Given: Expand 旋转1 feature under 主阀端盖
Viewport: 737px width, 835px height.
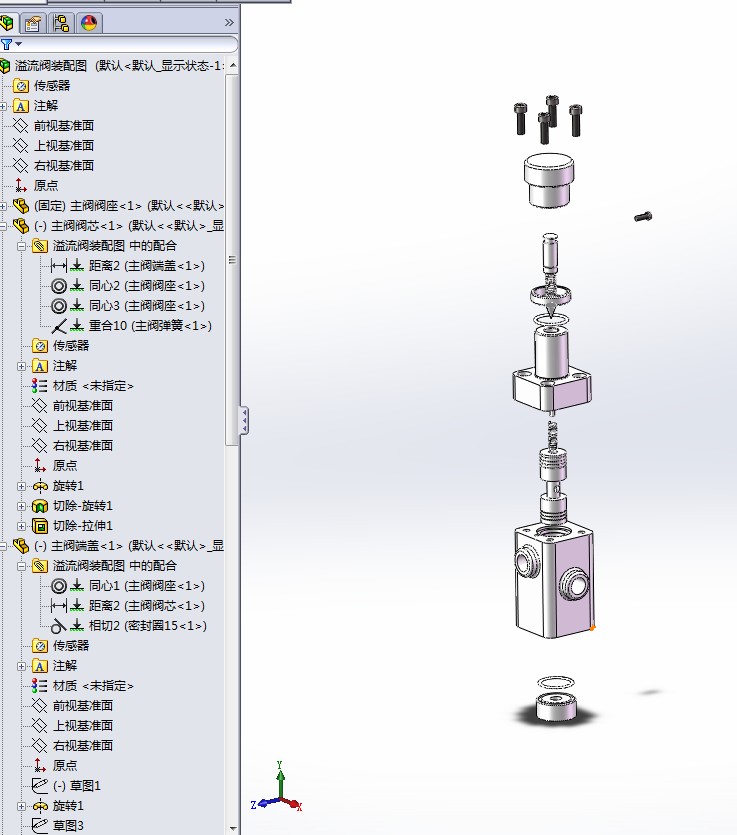Looking at the screenshot, I should 21,806.
